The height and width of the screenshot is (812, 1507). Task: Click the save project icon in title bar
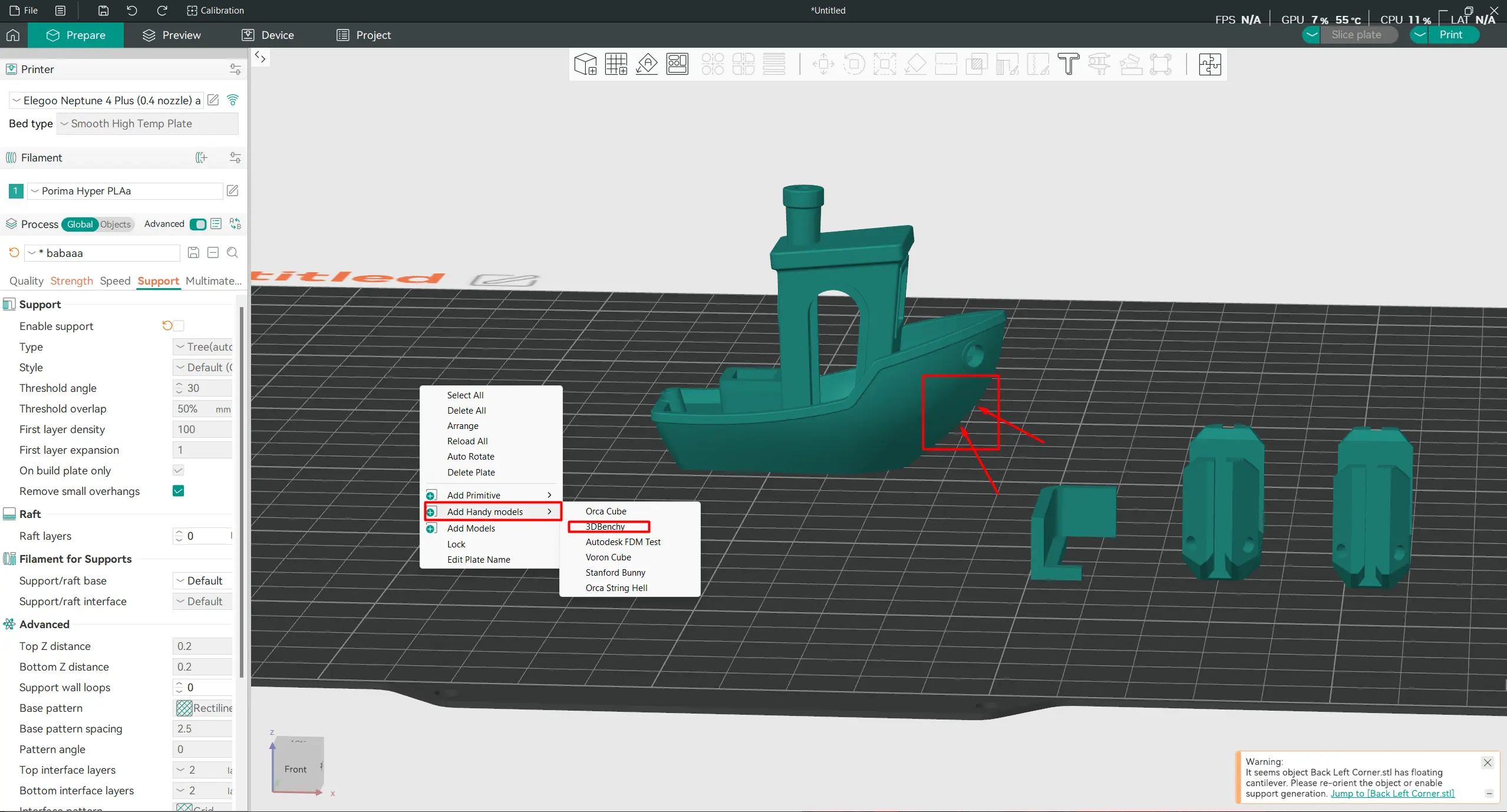tap(103, 11)
